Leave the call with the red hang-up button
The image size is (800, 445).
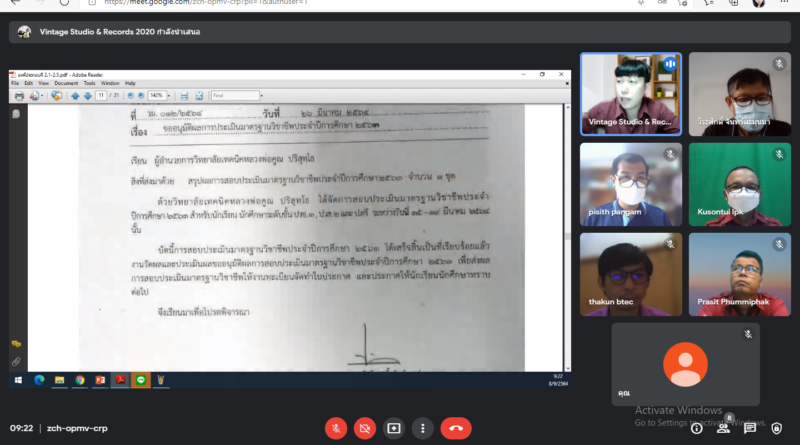456,428
